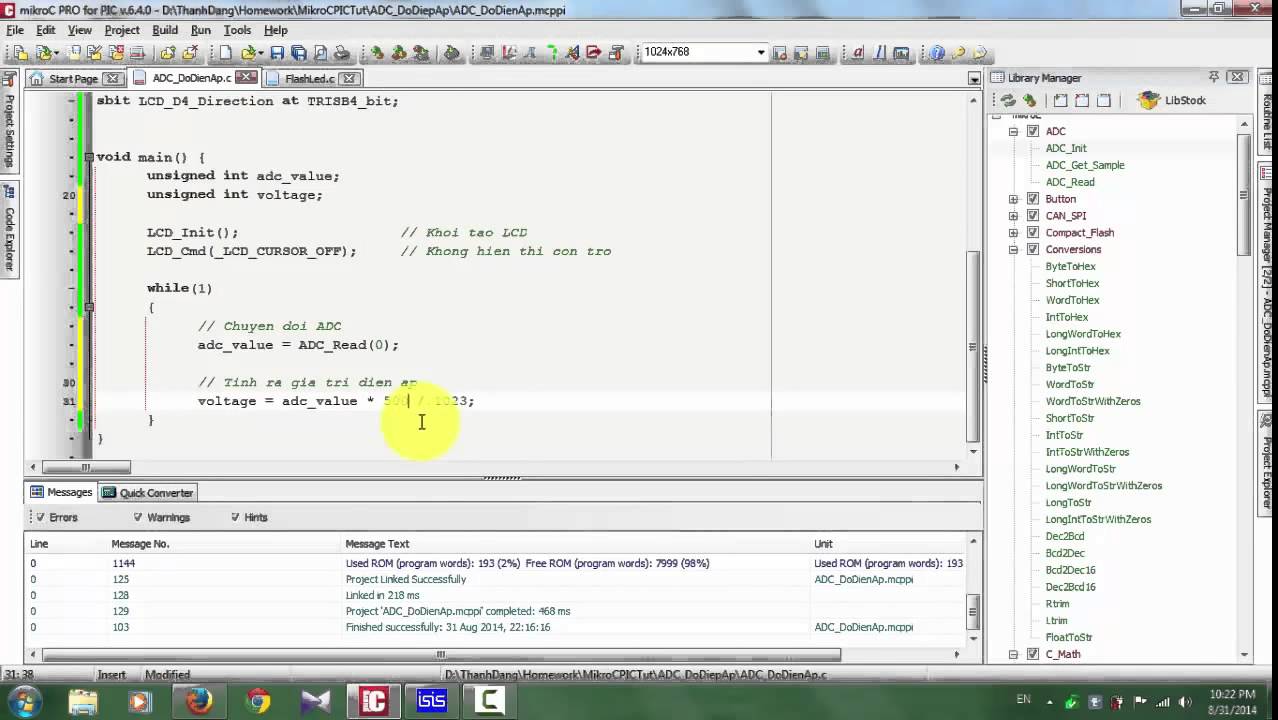1278x720 pixels.
Task: Click the Build and Program icon
Action: point(421,53)
